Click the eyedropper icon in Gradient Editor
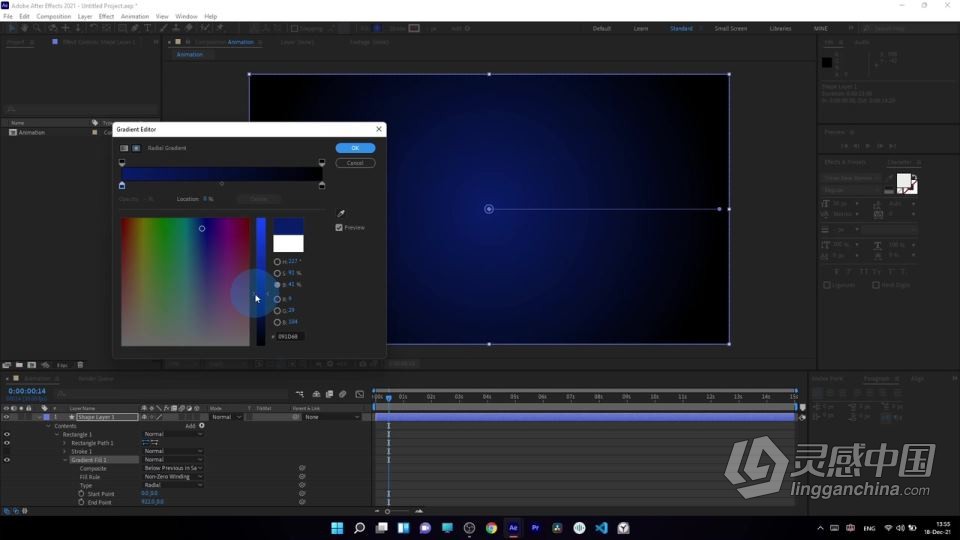Viewport: 960px width, 540px height. [x=341, y=214]
